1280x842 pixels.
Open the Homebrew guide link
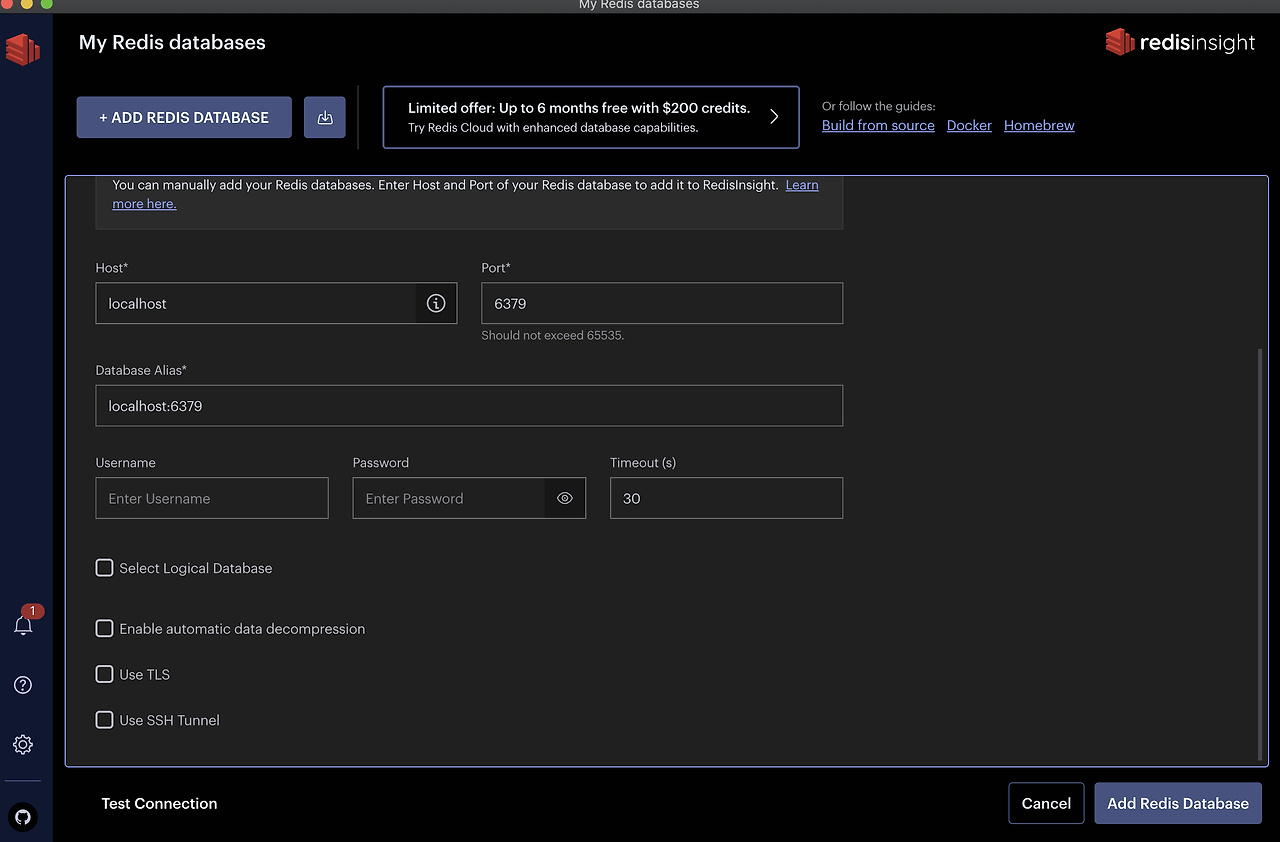1039,125
